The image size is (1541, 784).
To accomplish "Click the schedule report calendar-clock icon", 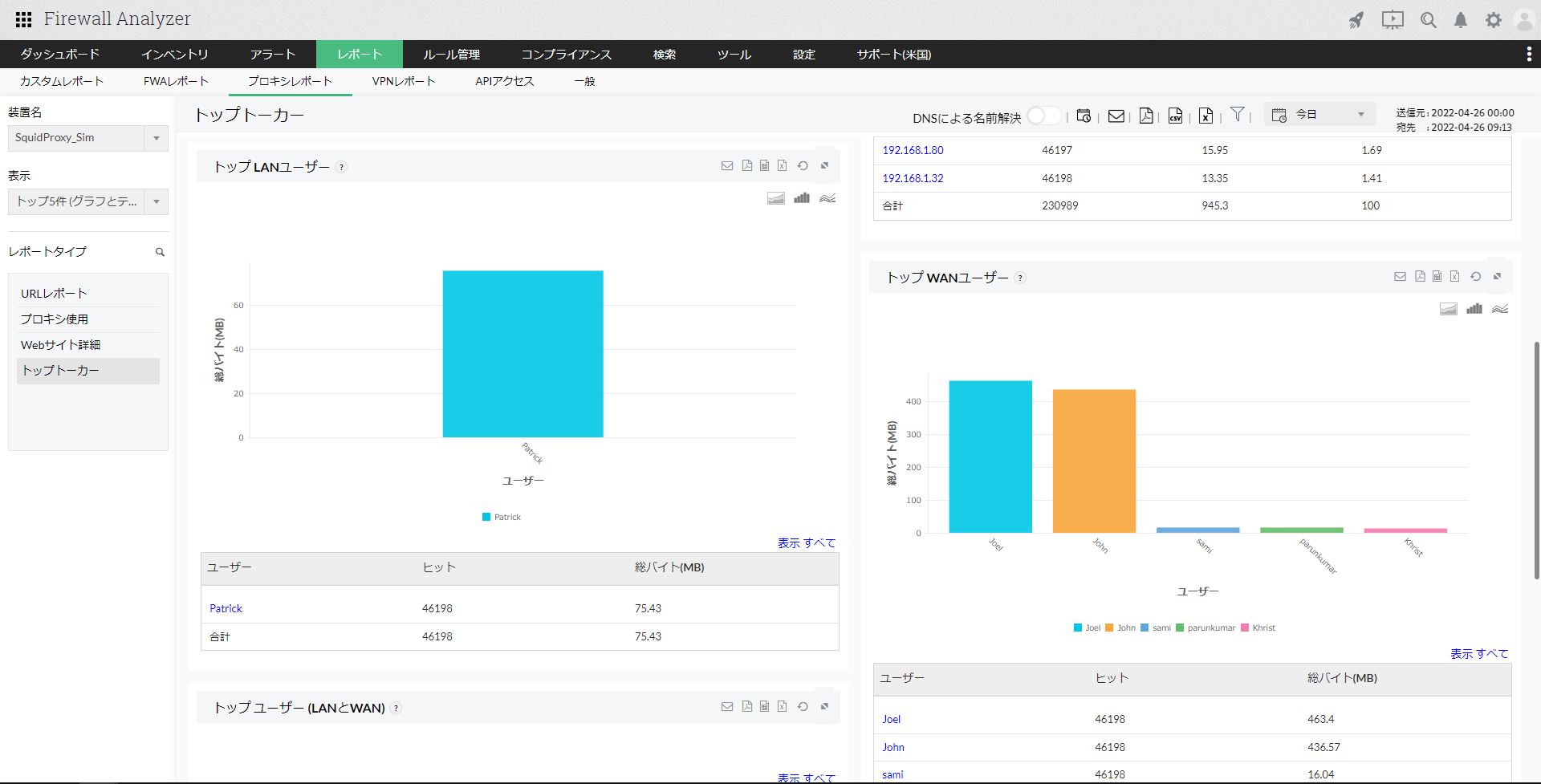I will point(1084,116).
